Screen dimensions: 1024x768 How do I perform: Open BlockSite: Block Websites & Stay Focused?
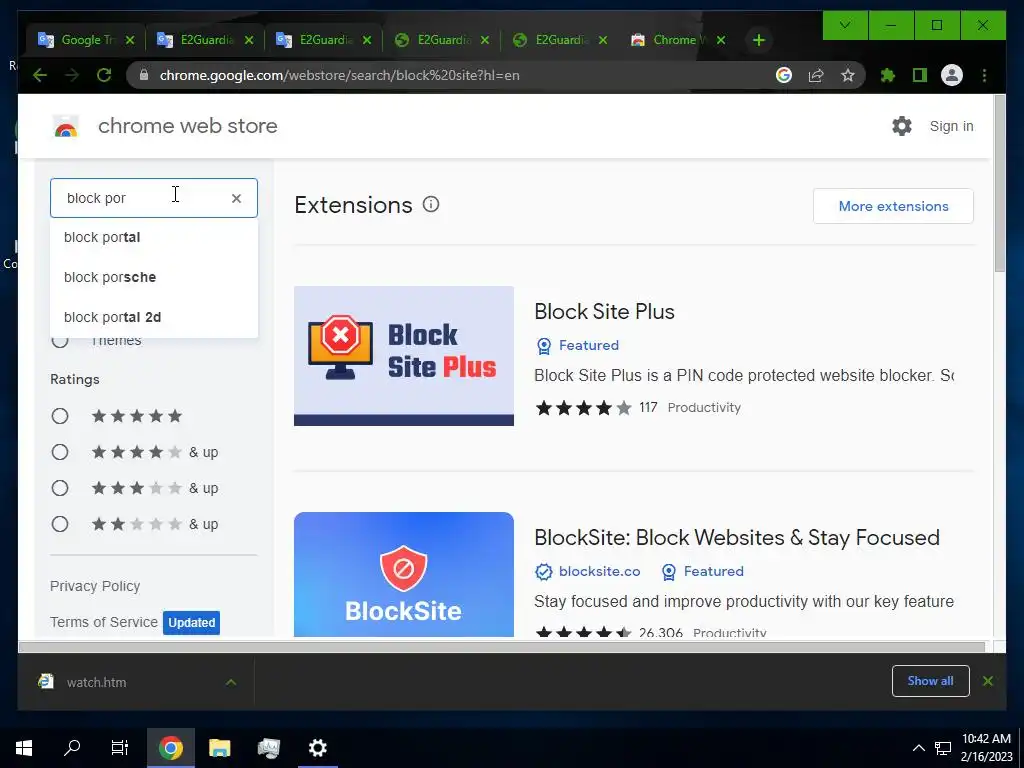[x=737, y=537]
